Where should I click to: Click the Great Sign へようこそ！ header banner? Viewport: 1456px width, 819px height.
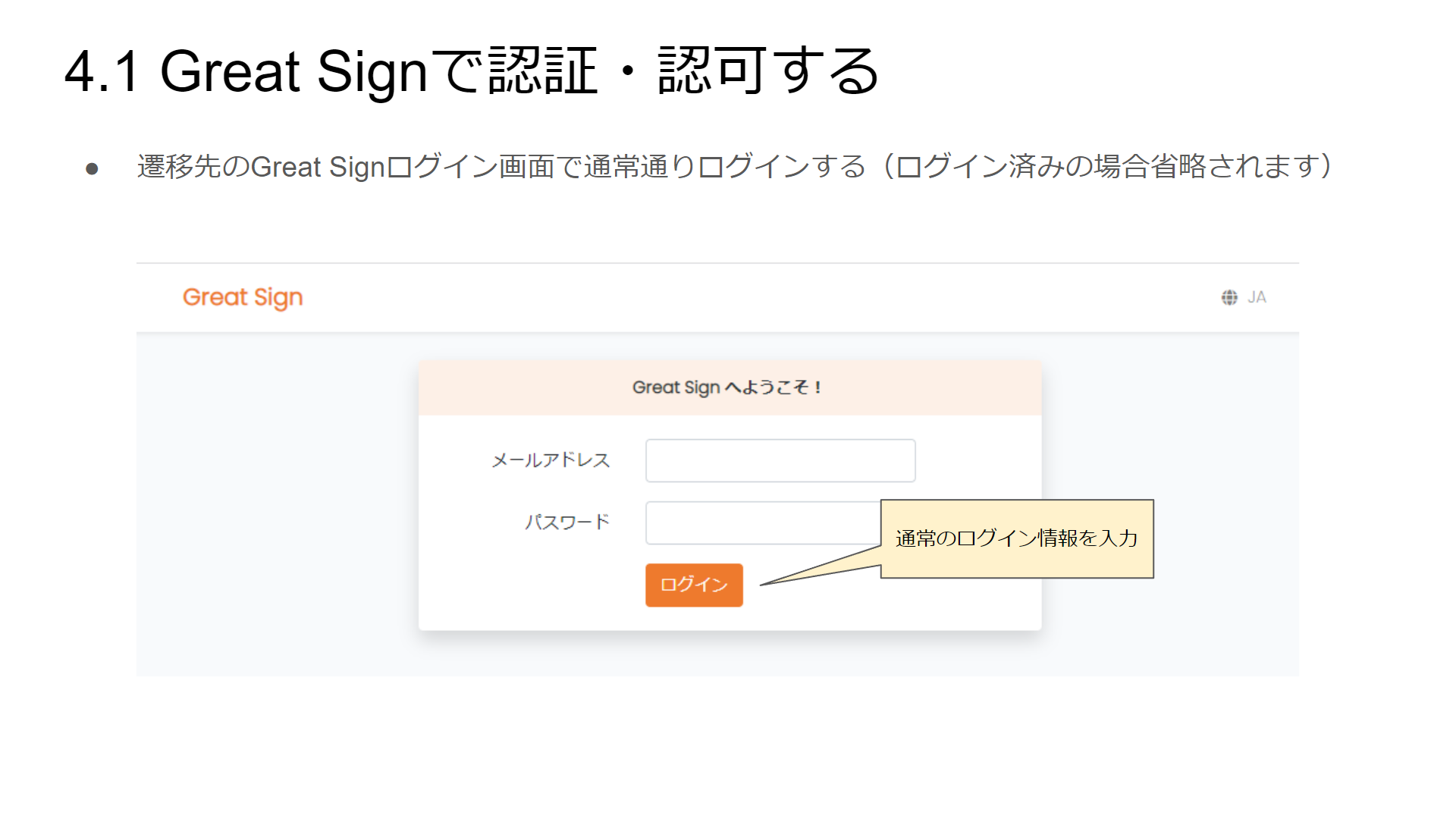730,388
